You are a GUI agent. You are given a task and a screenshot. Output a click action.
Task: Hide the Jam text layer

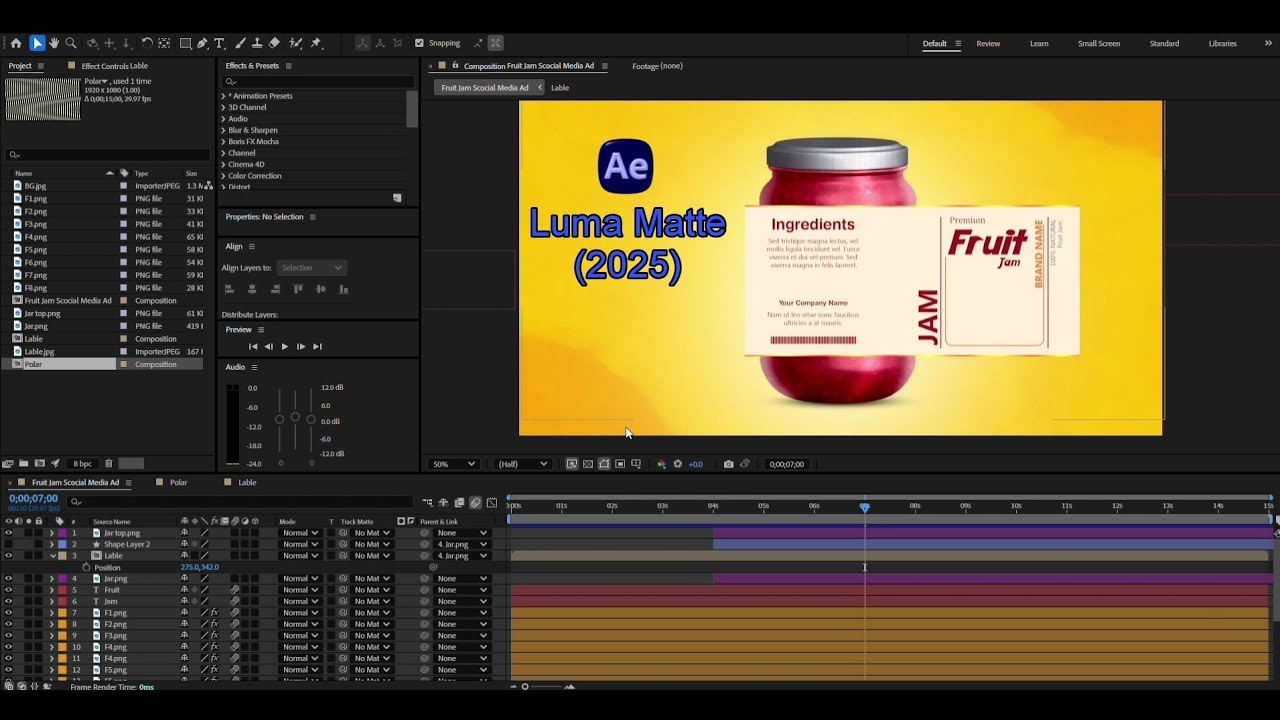point(8,601)
